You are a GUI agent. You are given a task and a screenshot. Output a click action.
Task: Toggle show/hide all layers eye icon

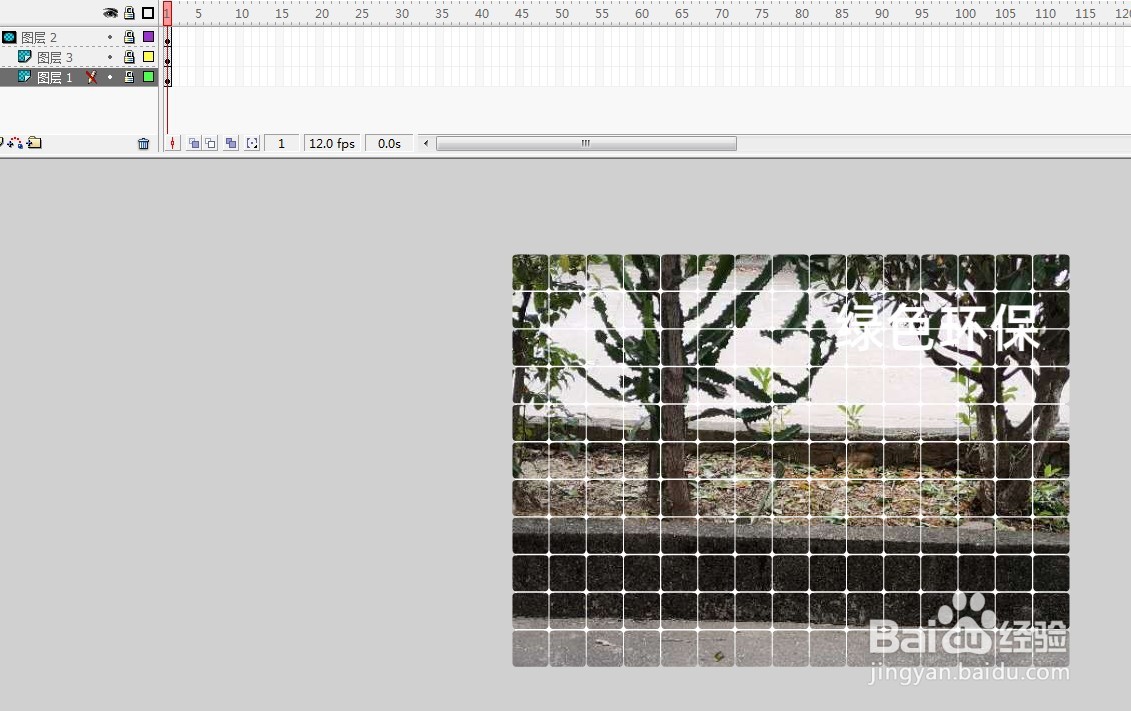click(110, 13)
